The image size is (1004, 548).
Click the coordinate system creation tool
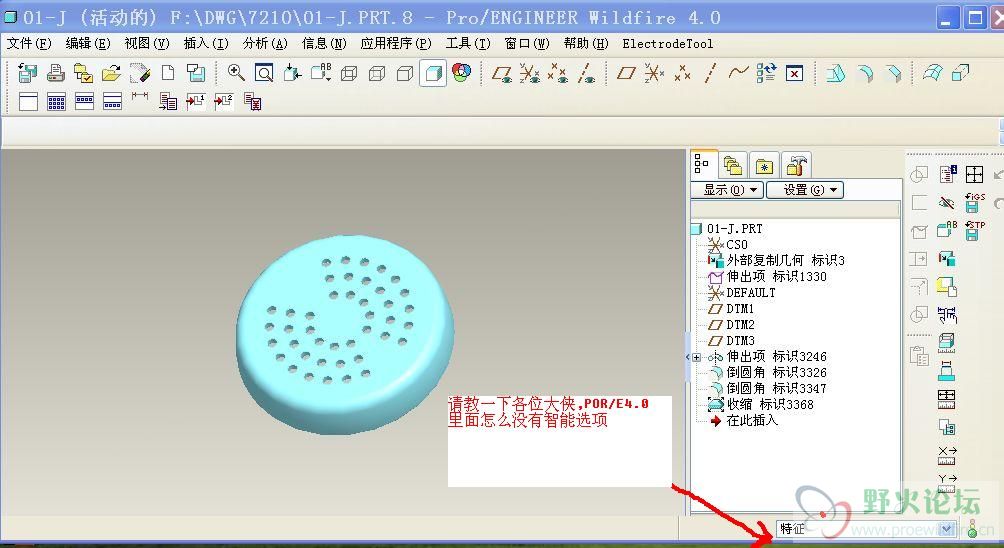(654, 74)
